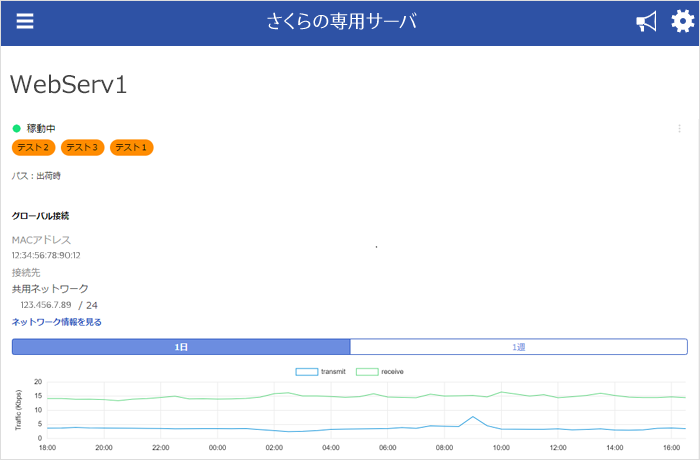700x460 pixels.
Task: Switch the traffic graph to 1日 tab
Action: tap(181, 347)
